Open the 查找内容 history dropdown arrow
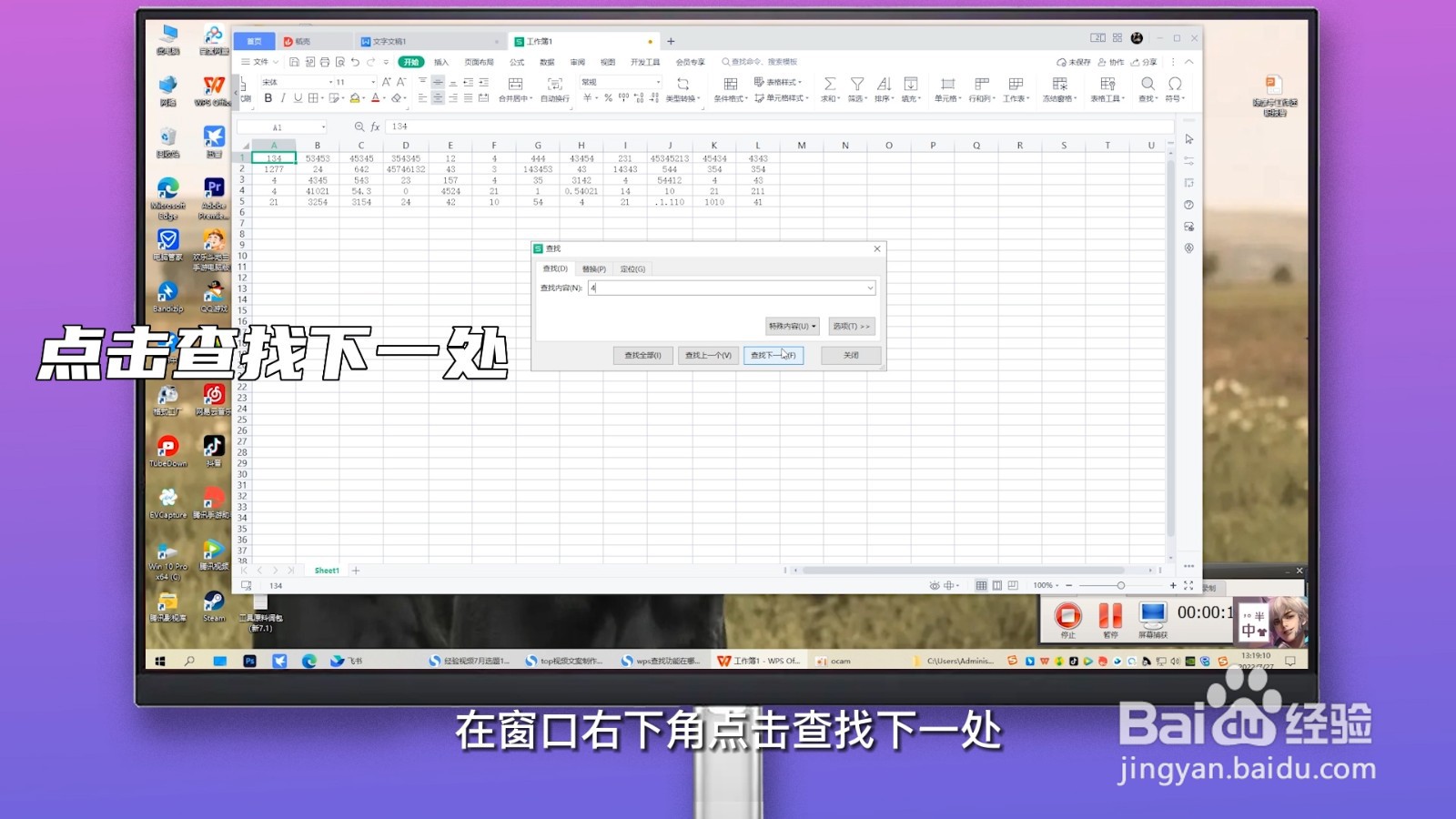This screenshot has height=819, width=1456. (x=870, y=288)
